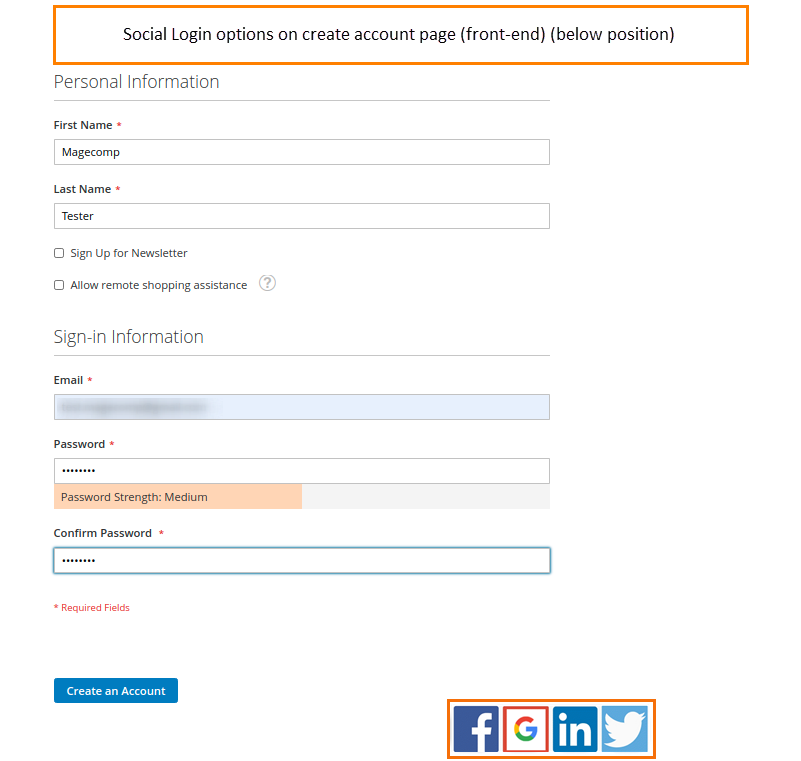Click the Confirm Password field
This screenshot has width=801, height=761.
click(x=300, y=560)
